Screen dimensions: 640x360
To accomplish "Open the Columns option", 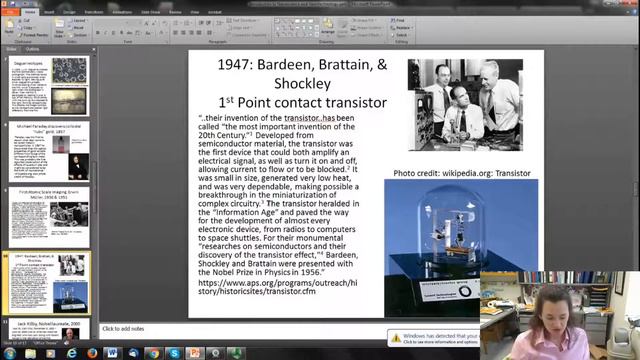I will 210,33.
